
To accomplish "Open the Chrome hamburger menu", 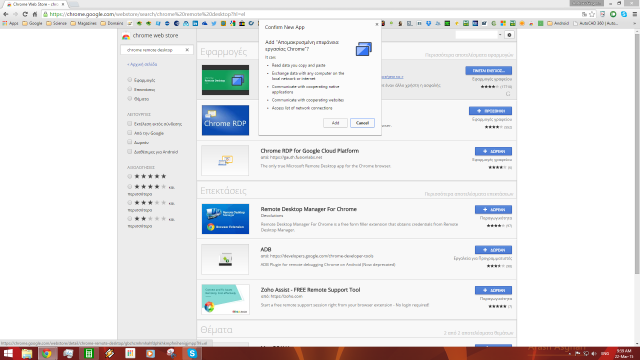I will (635, 14).
